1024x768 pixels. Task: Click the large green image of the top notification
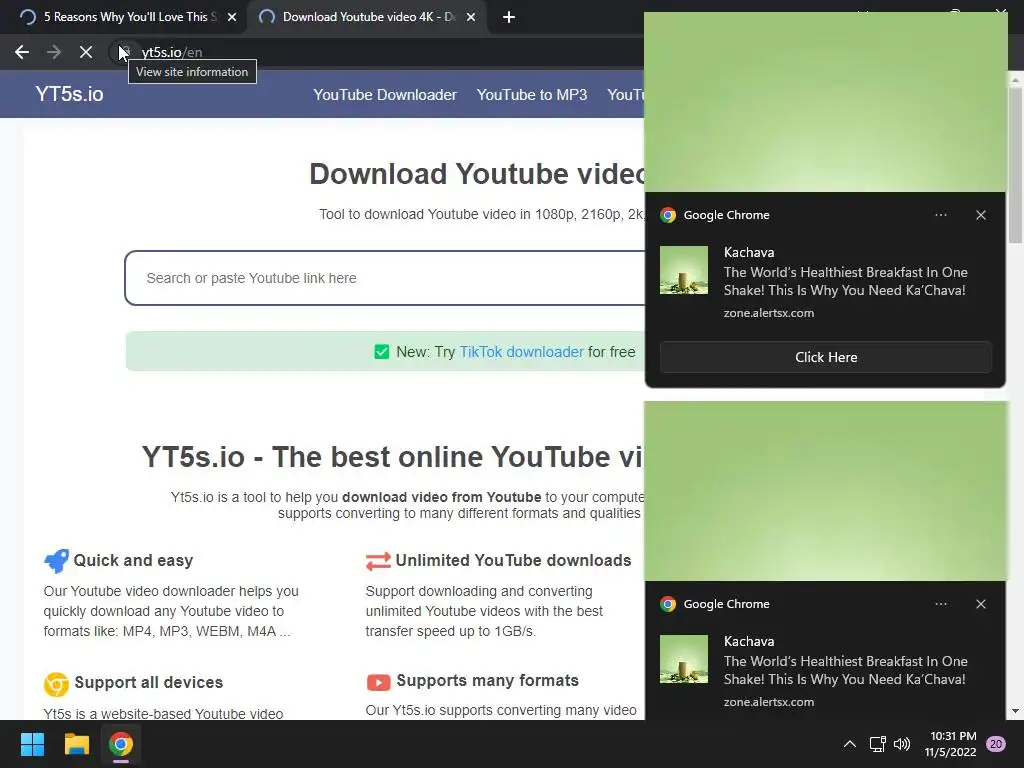pyautogui.click(x=825, y=102)
